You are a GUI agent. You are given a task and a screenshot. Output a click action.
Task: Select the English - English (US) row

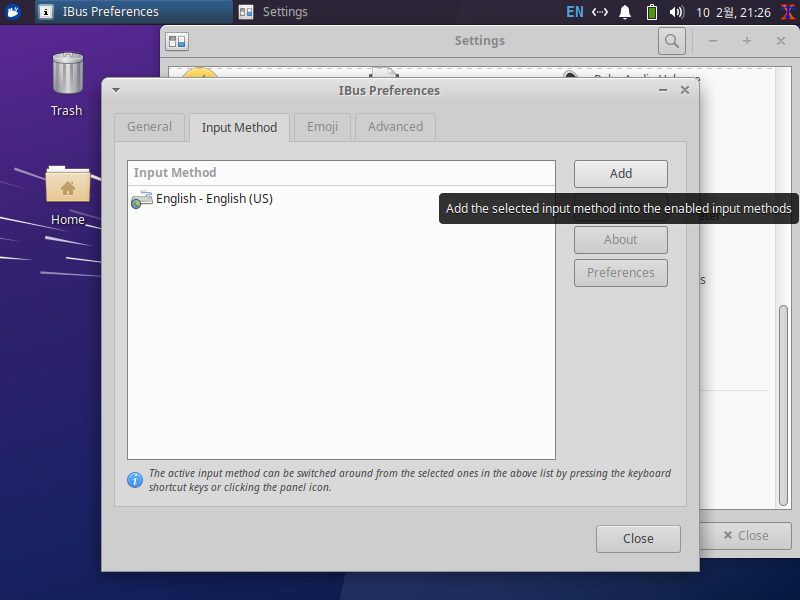click(x=341, y=199)
